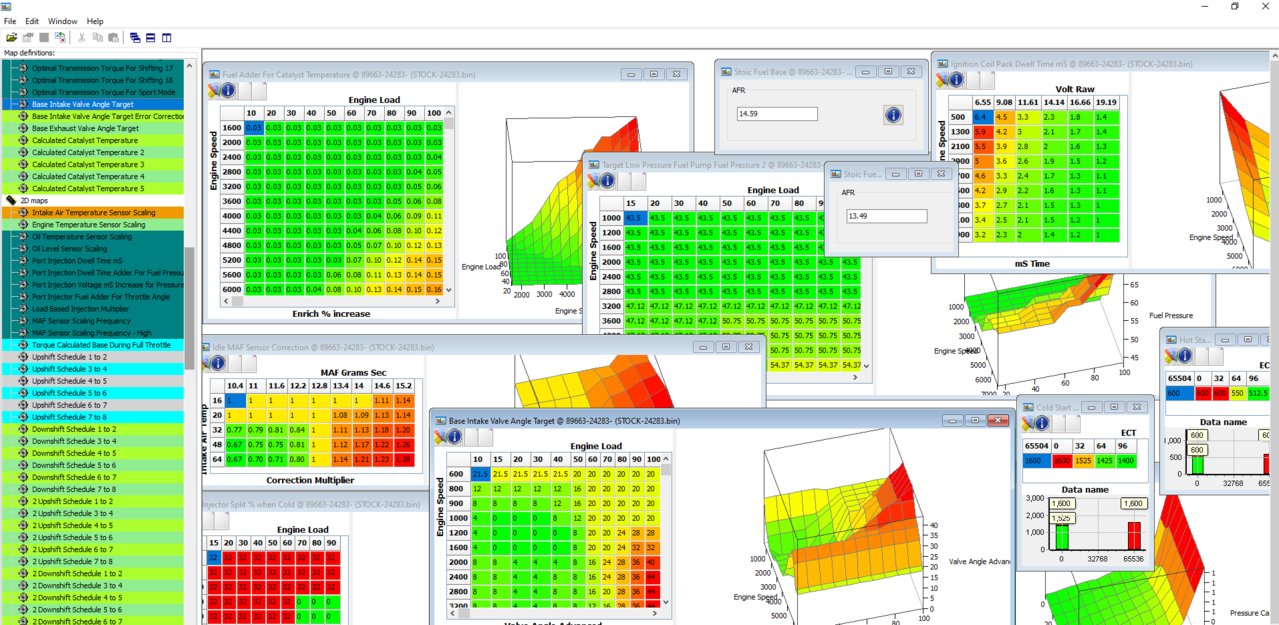Click graph tool icon in Base Intake Valve Angle Target window
This screenshot has height=625, width=1279.
(x=439, y=436)
